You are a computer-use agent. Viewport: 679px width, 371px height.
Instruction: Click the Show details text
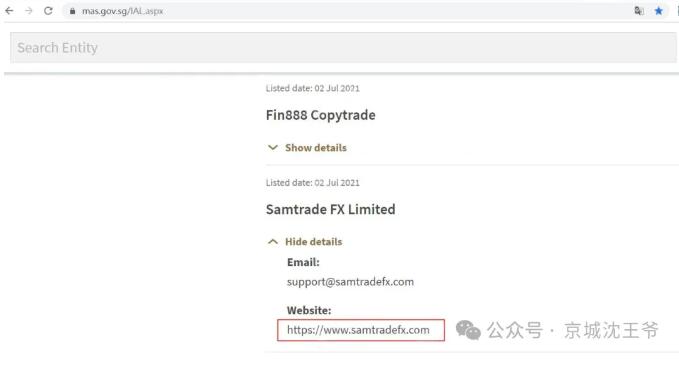point(316,148)
